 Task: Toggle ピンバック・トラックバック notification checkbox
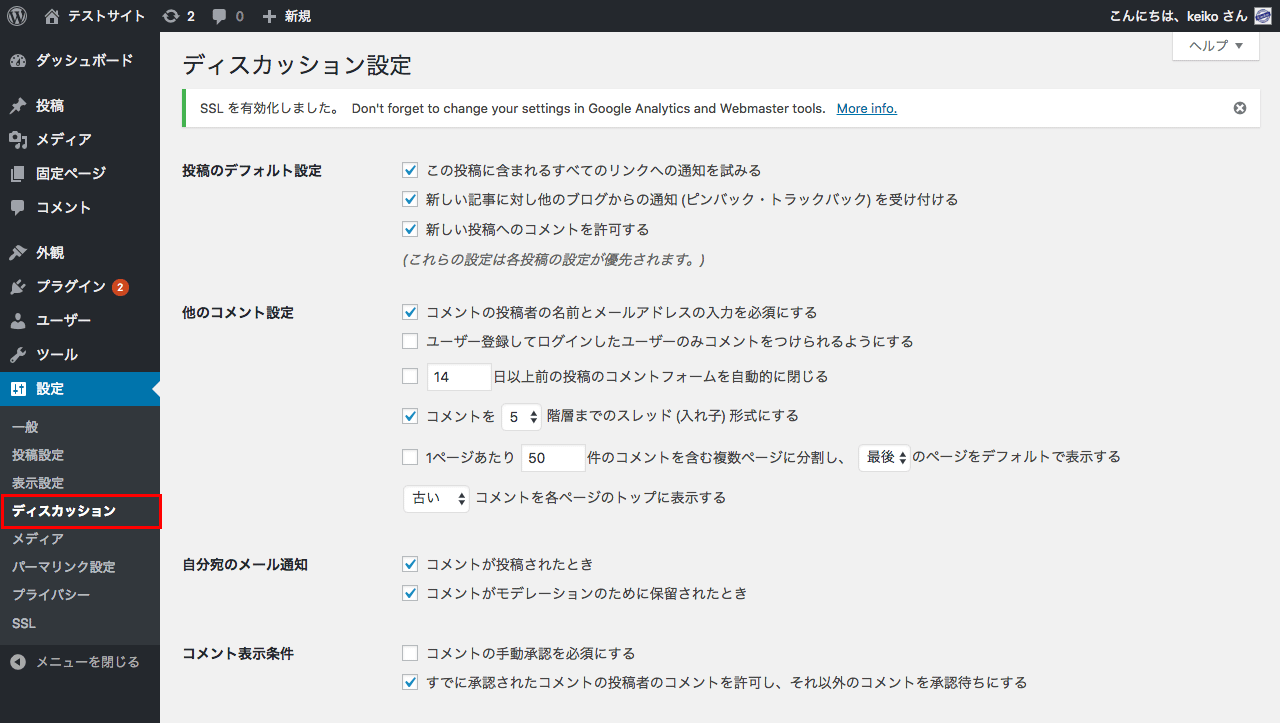tap(410, 200)
